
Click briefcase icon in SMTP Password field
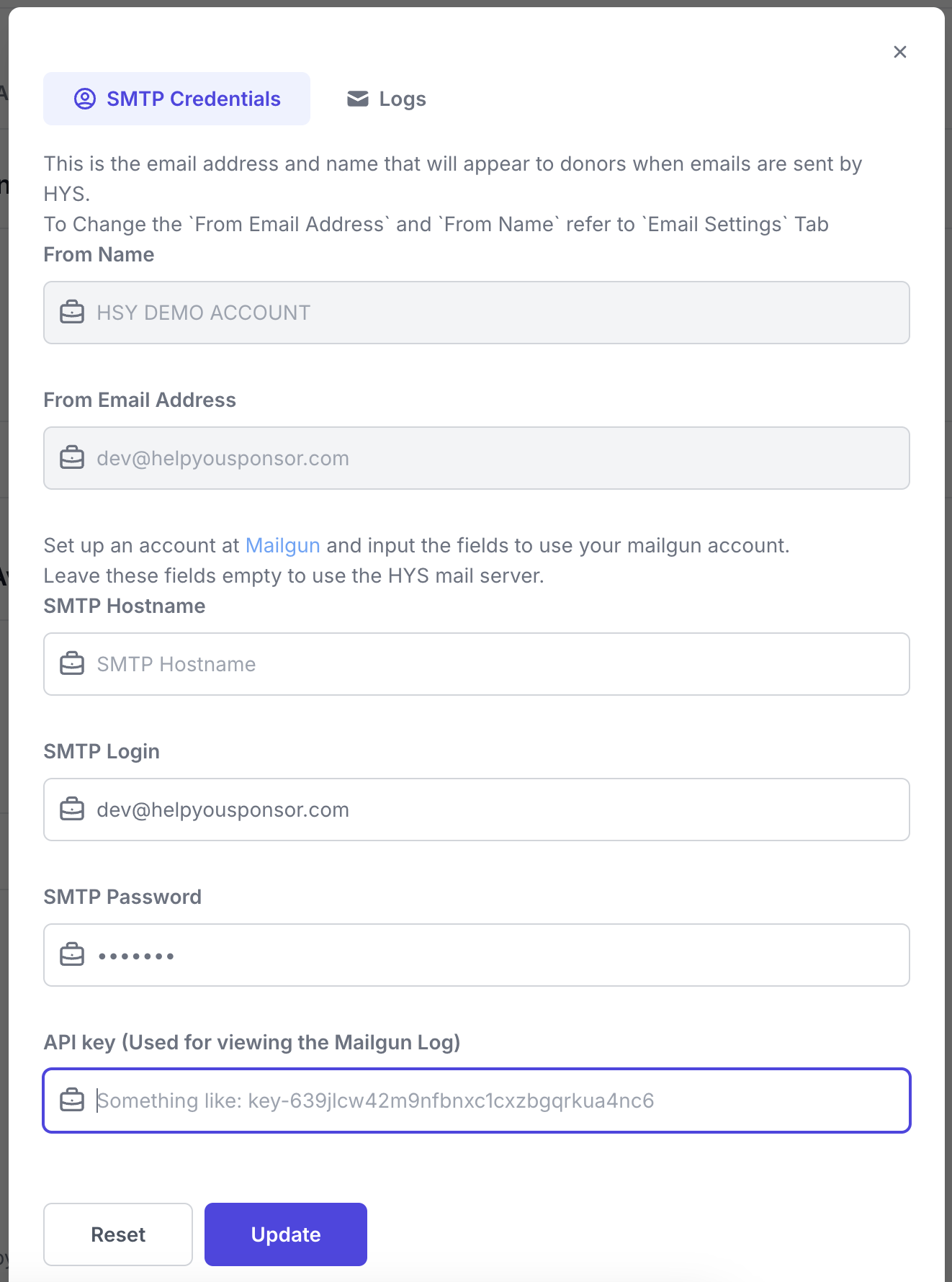[x=72, y=955]
